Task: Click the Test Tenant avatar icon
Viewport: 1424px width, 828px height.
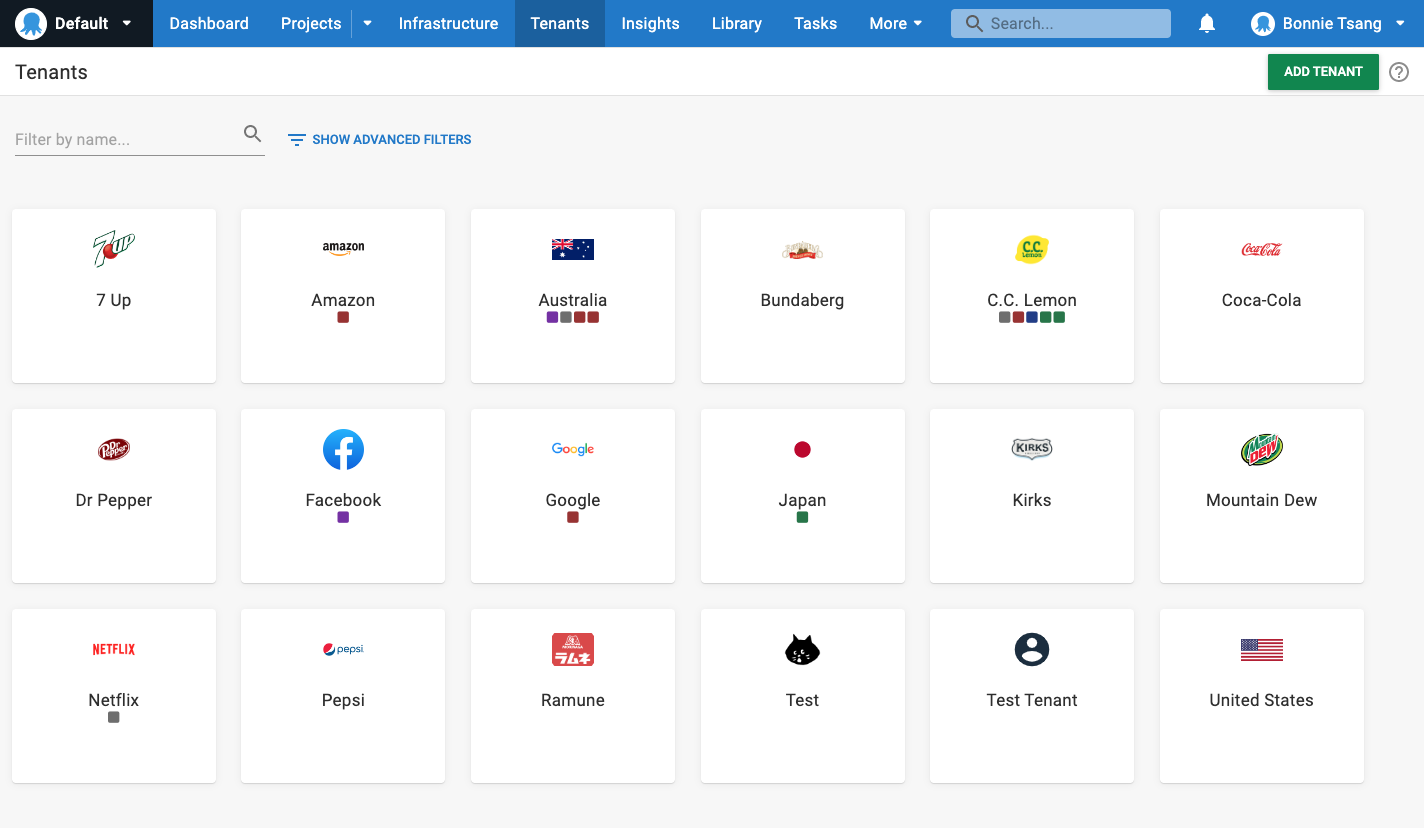Action: [x=1032, y=649]
